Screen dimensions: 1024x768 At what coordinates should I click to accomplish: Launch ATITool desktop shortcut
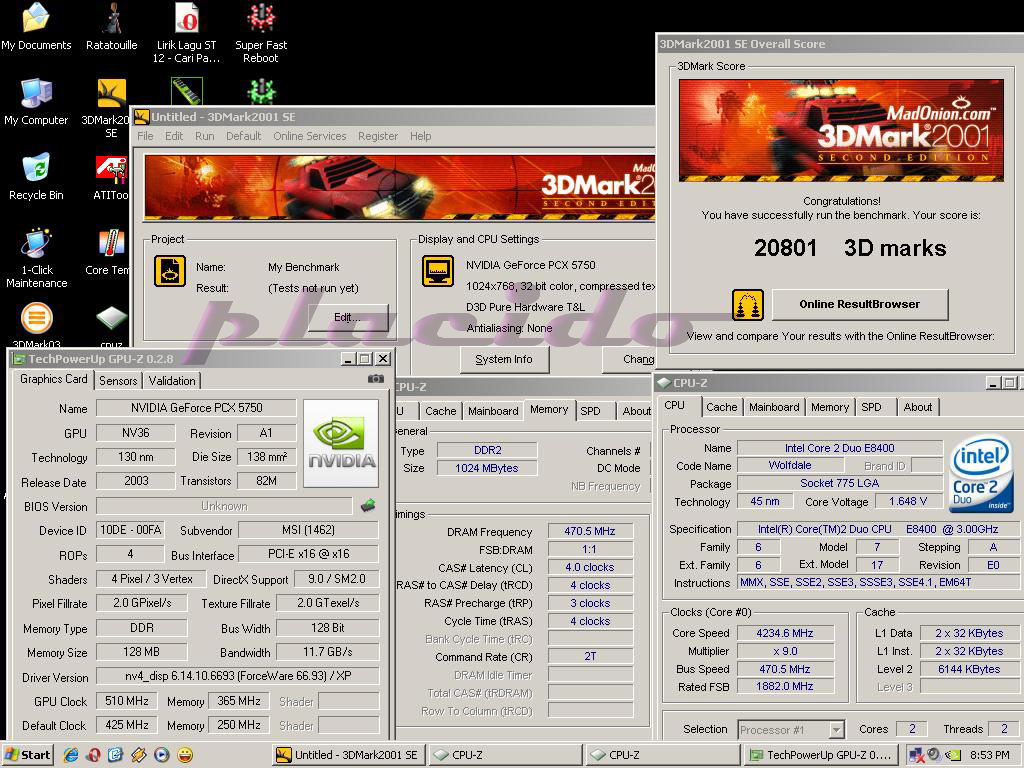click(112, 168)
